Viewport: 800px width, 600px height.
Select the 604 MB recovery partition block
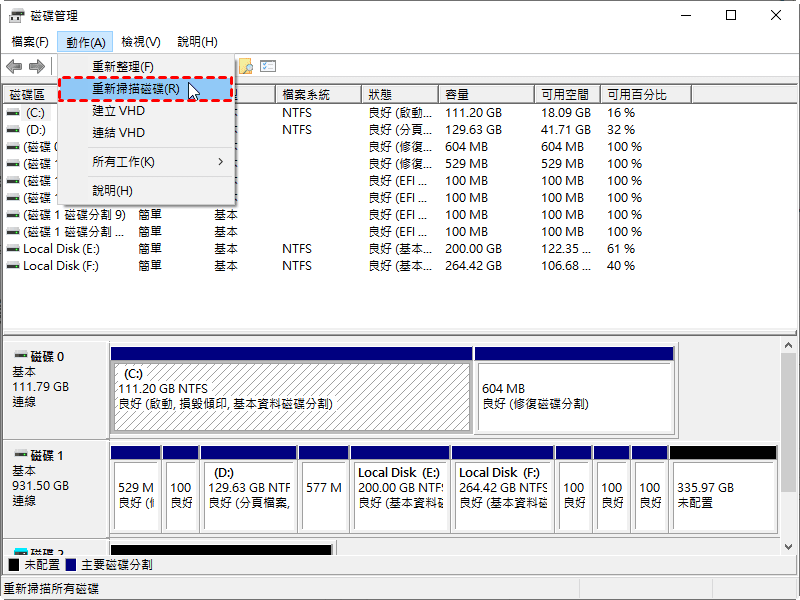574,391
